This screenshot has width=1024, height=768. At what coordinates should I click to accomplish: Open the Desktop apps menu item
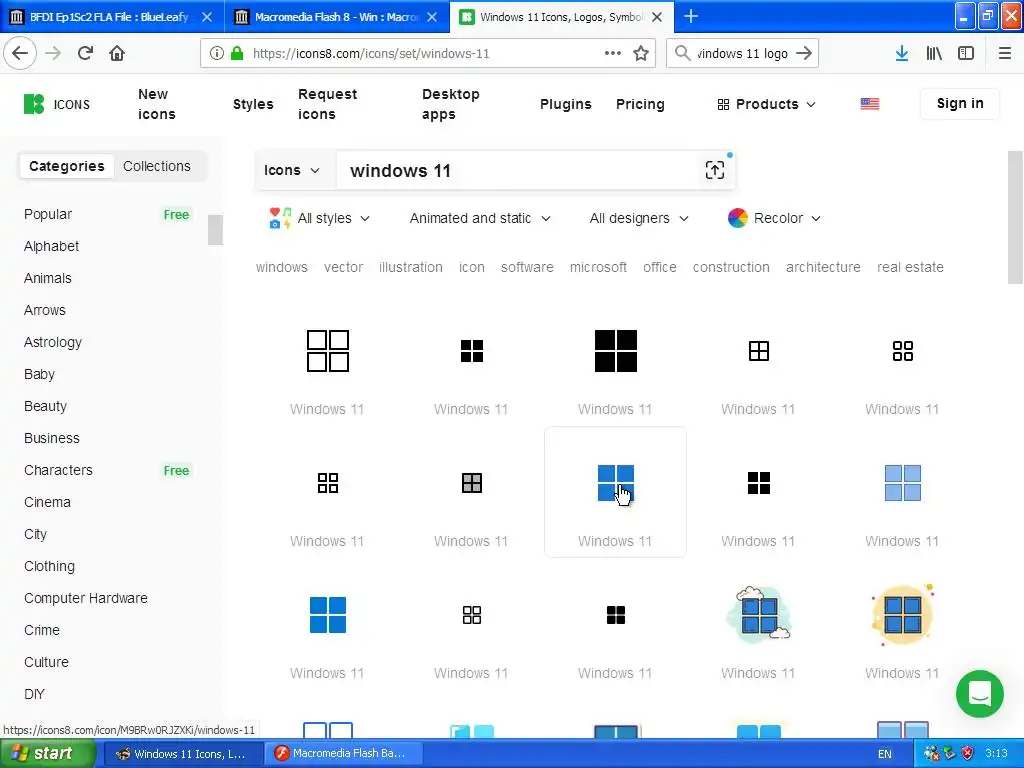pos(451,104)
